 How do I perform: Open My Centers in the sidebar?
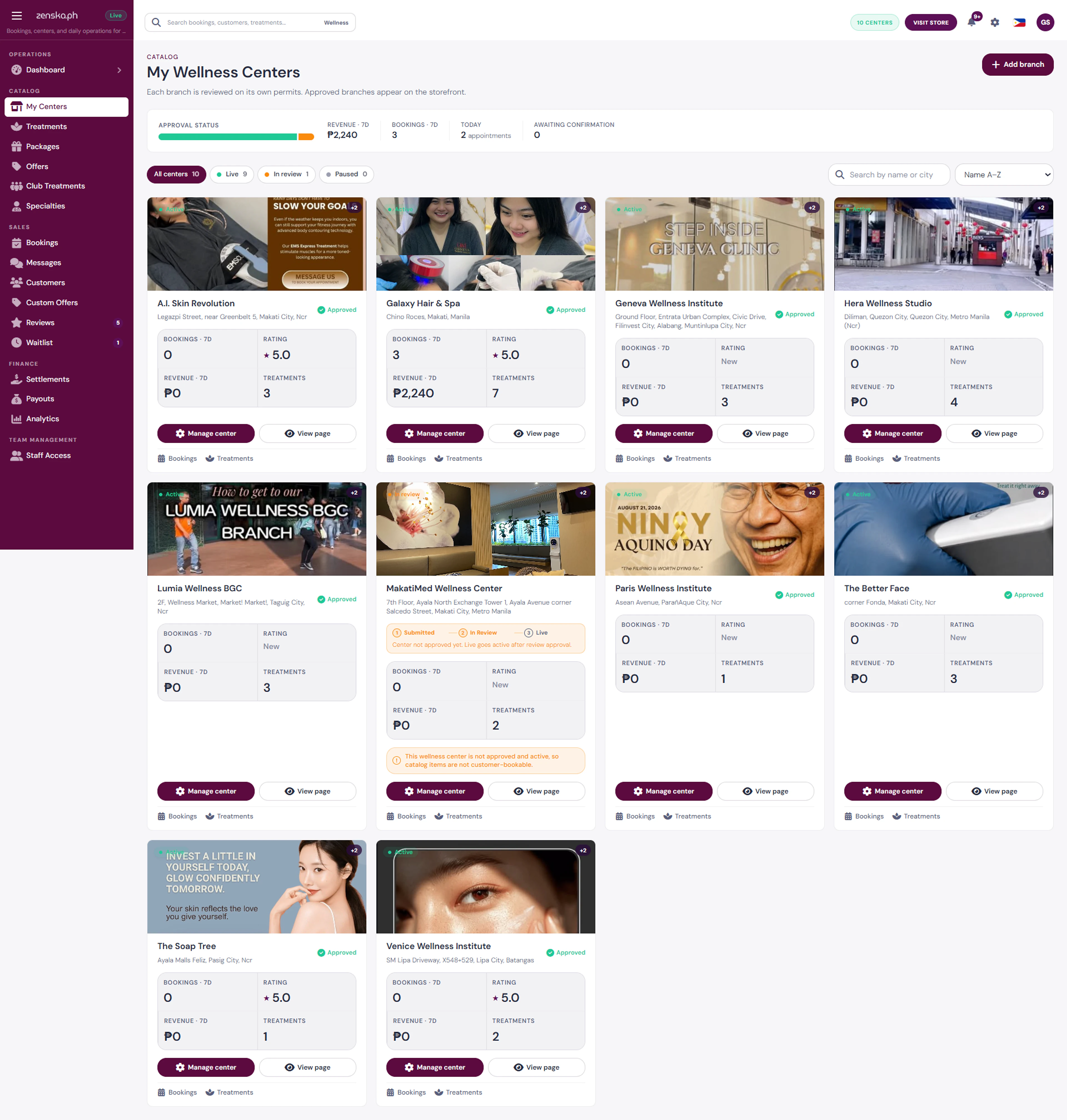66,106
